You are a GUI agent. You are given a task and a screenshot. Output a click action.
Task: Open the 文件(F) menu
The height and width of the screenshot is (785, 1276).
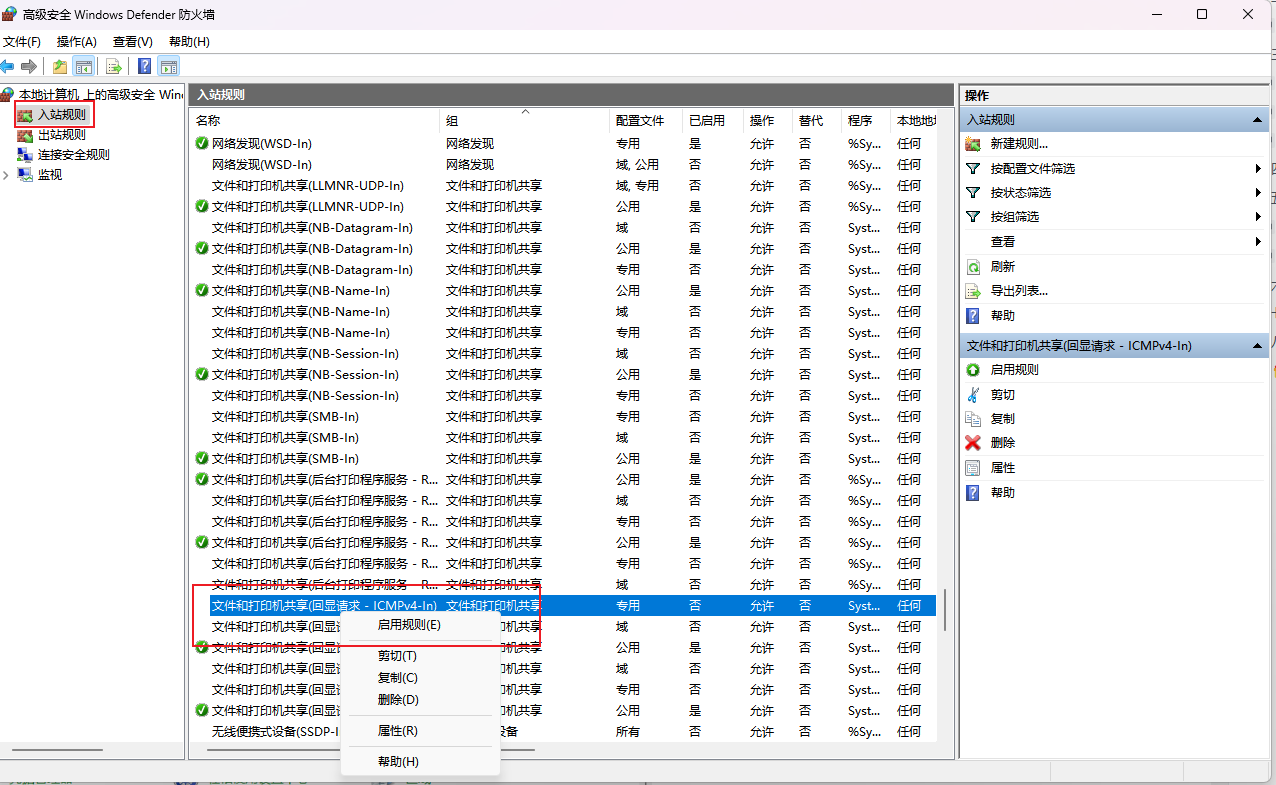click(22, 42)
